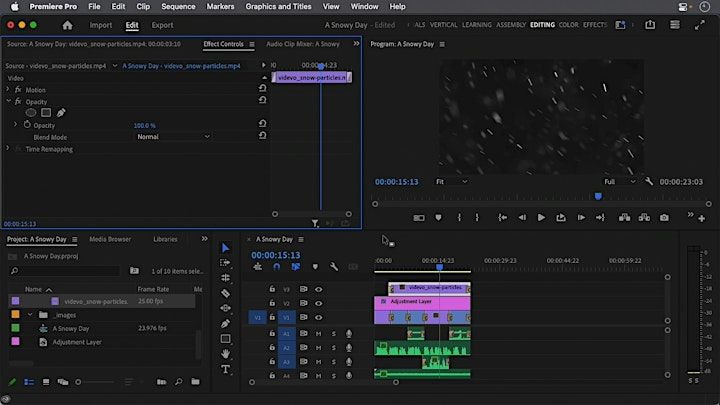Expand the Motion effect properties

[x=8, y=89]
